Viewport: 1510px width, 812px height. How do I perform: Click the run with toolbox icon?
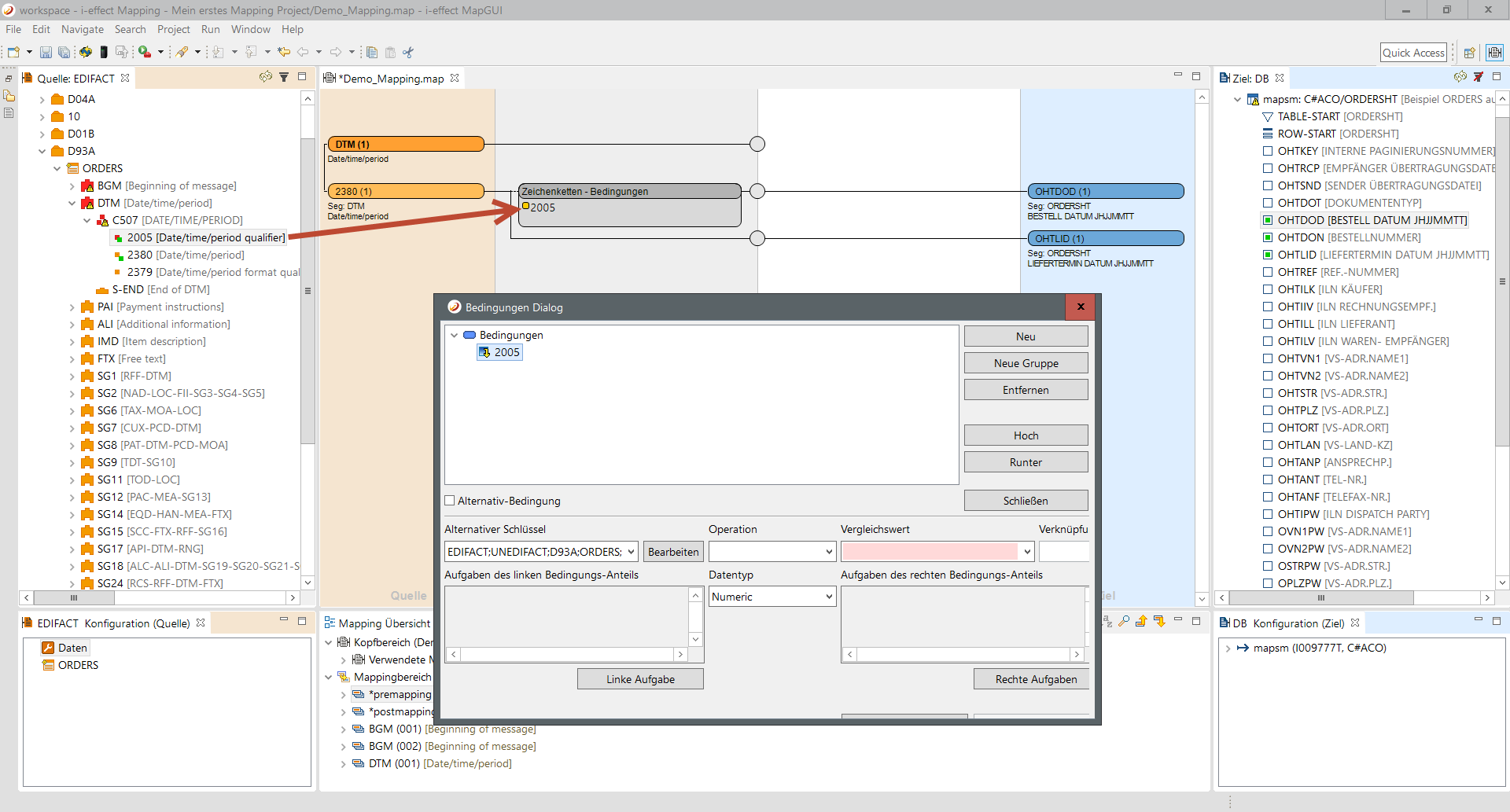[145, 53]
